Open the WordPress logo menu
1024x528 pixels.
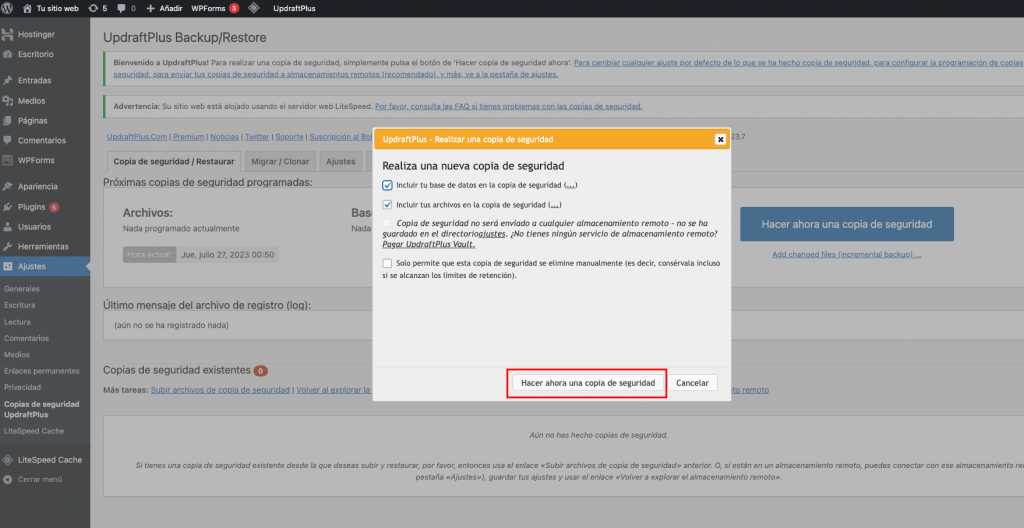[8, 8]
